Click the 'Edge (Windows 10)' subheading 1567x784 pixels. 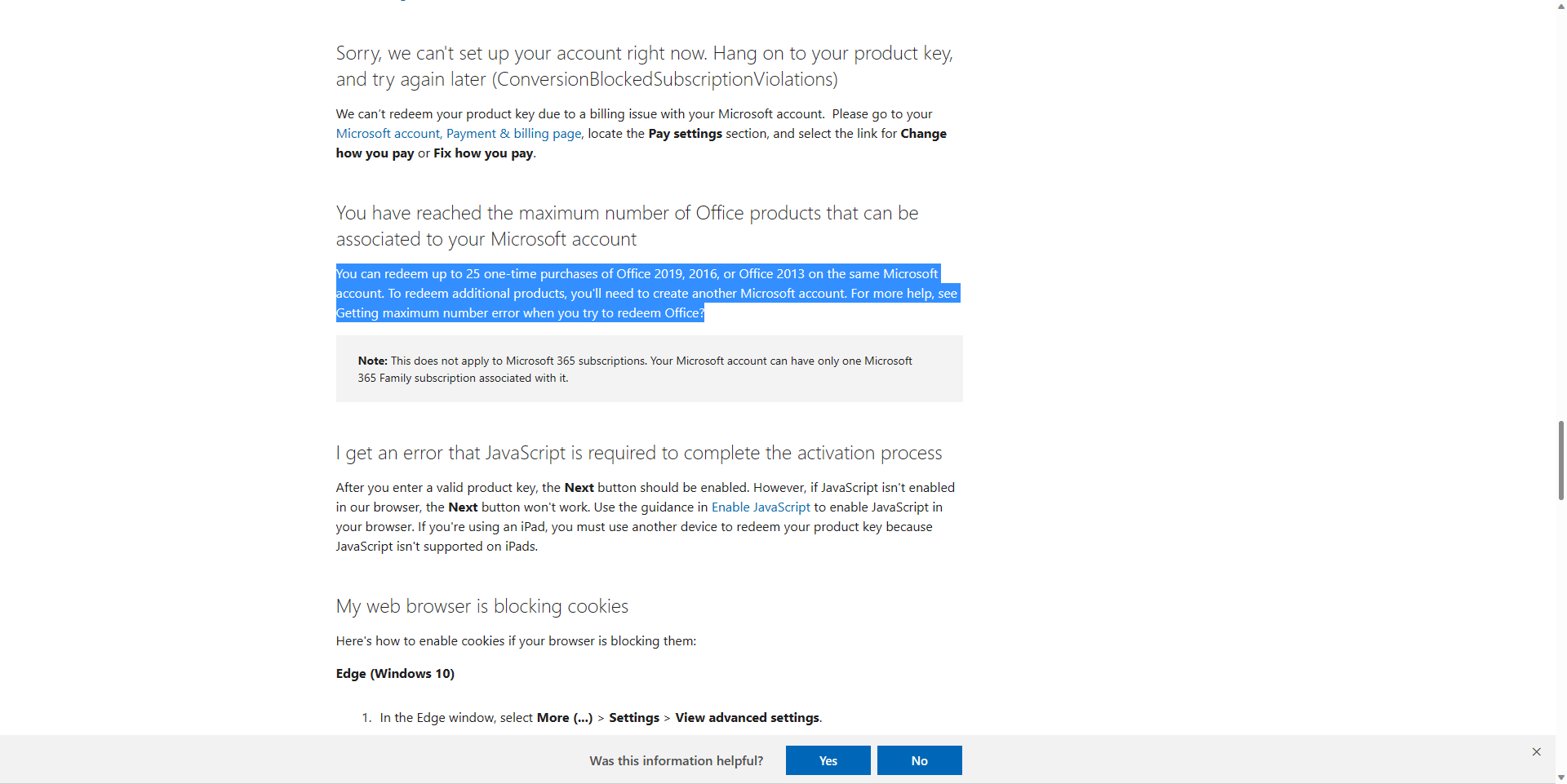pyautogui.click(x=395, y=674)
